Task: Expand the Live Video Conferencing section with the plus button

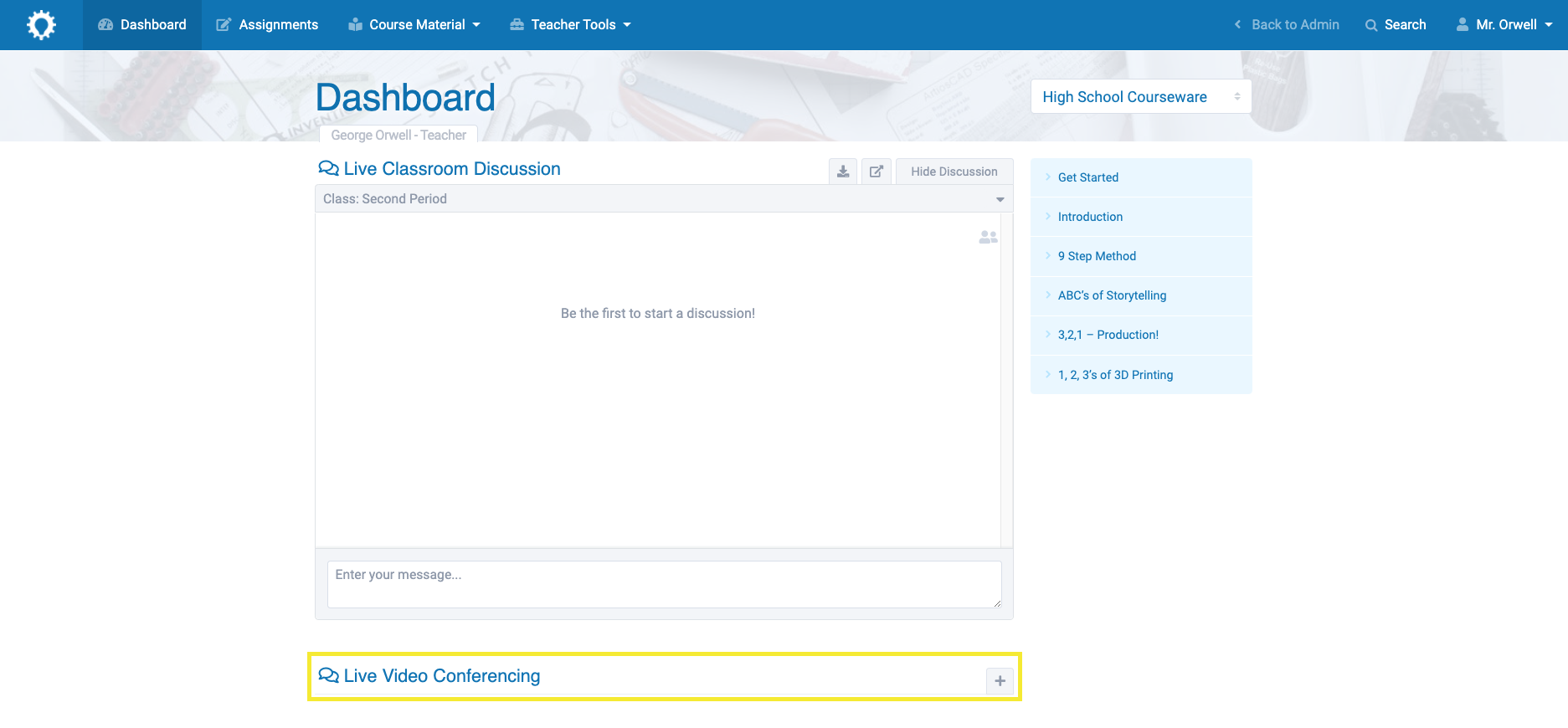Action: tap(1000, 681)
